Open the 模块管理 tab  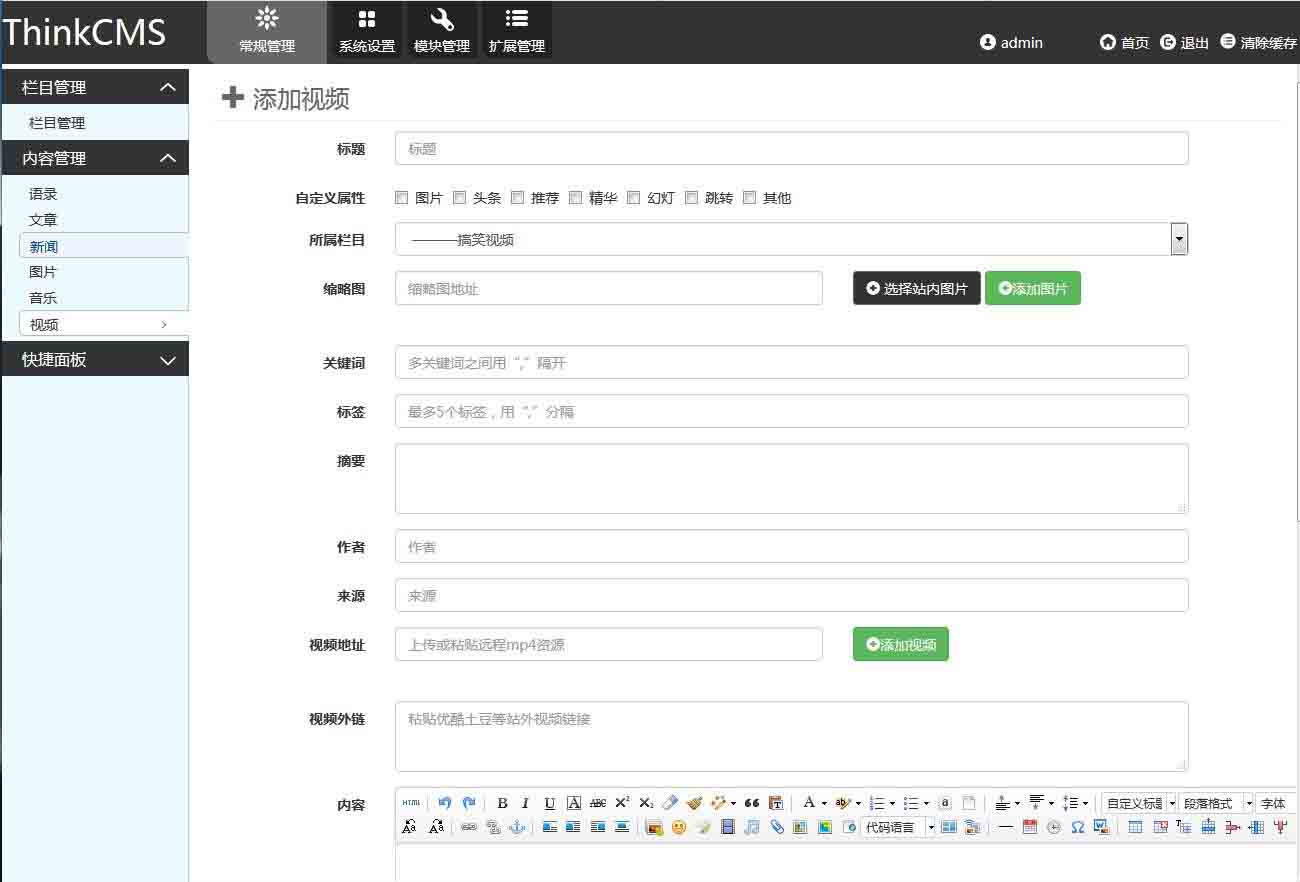(441, 31)
